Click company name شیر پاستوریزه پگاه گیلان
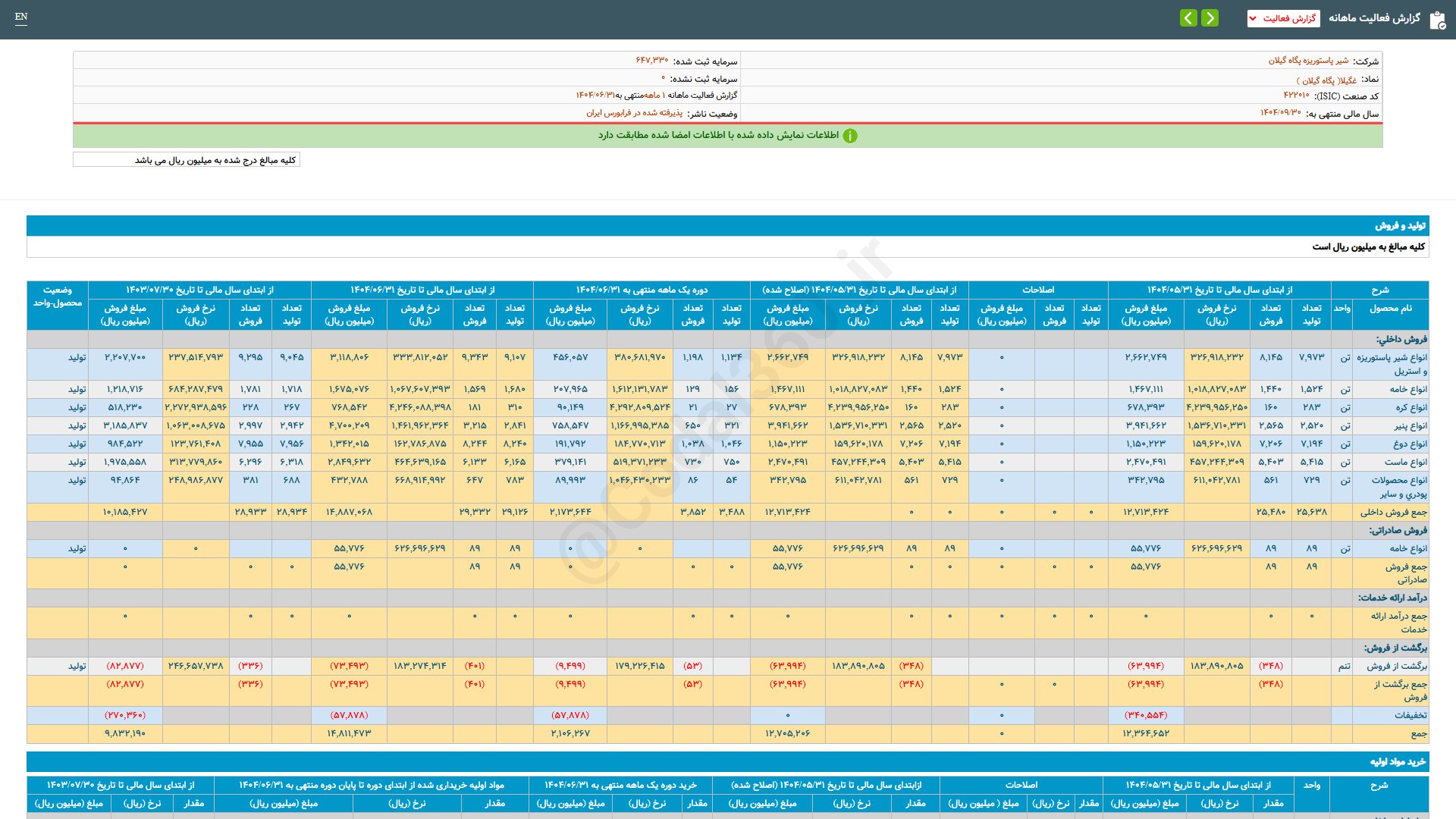The height and width of the screenshot is (819, 1456). 1308,61
